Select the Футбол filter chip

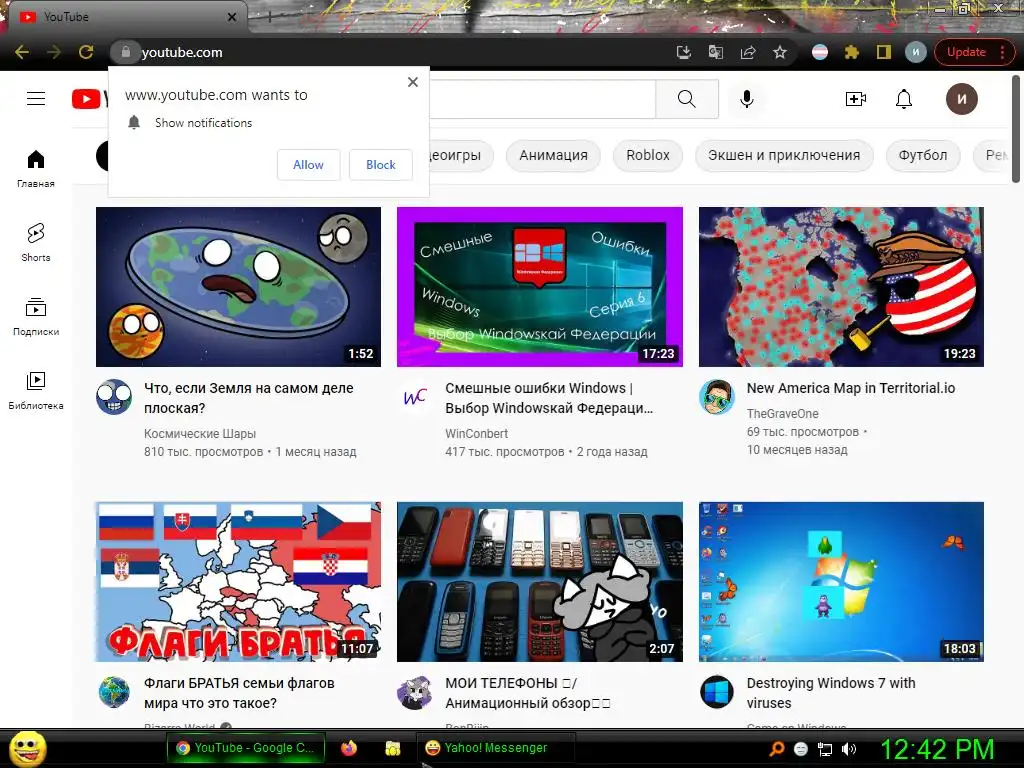pos(923,155)
